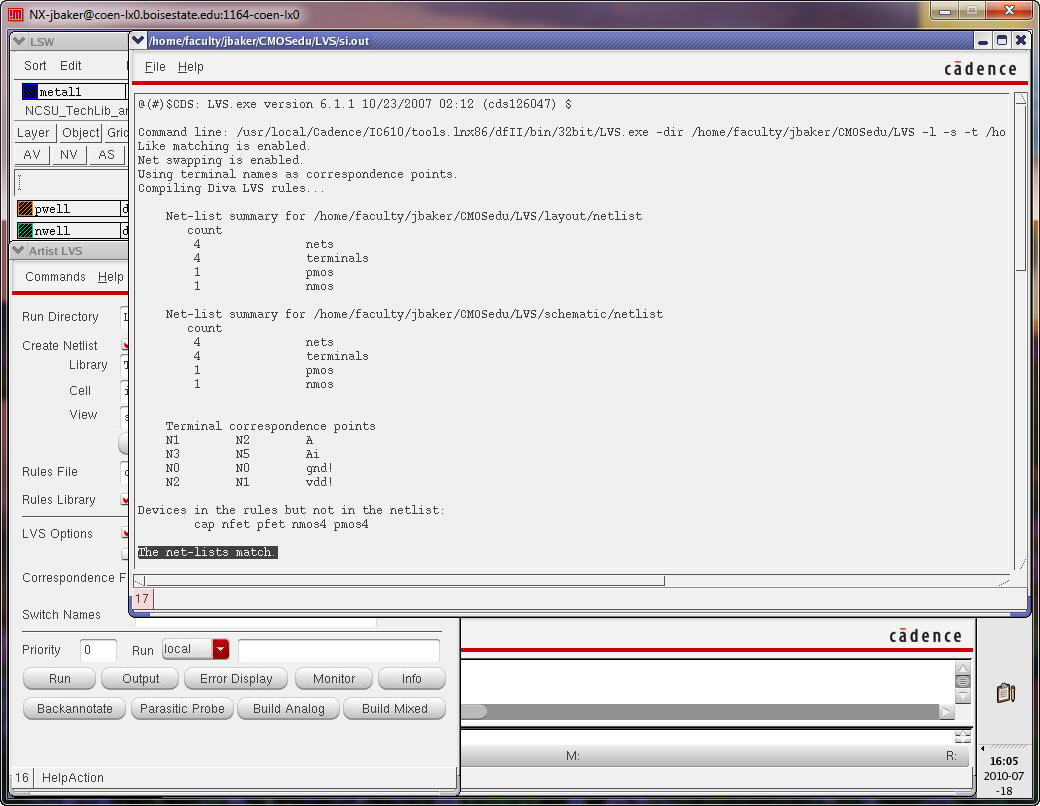Open the LSW window menu chevron
This screenshot has height=806, width=1040.
19,41
